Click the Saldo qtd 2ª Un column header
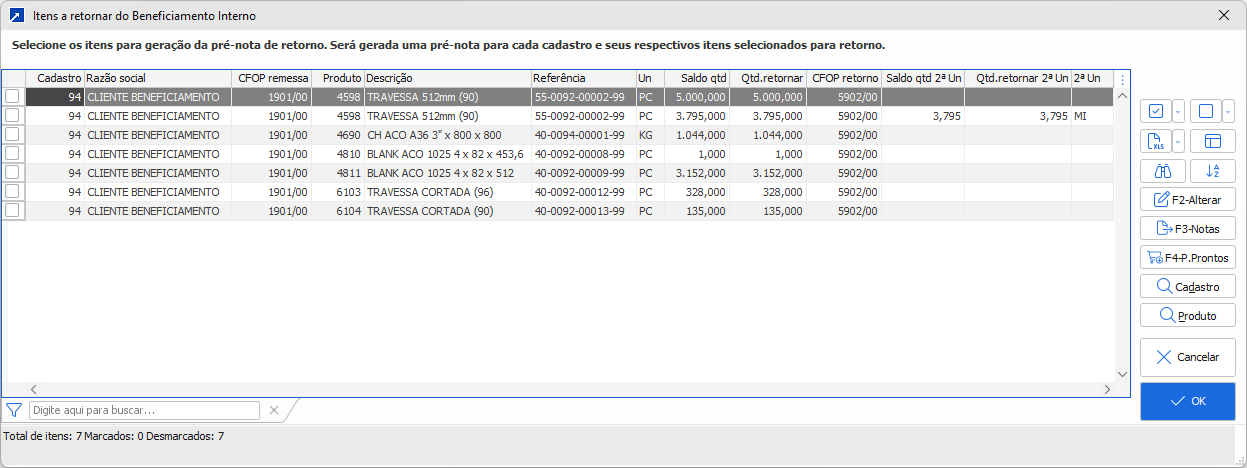The image size is (1247, 468). pos(923,78)
